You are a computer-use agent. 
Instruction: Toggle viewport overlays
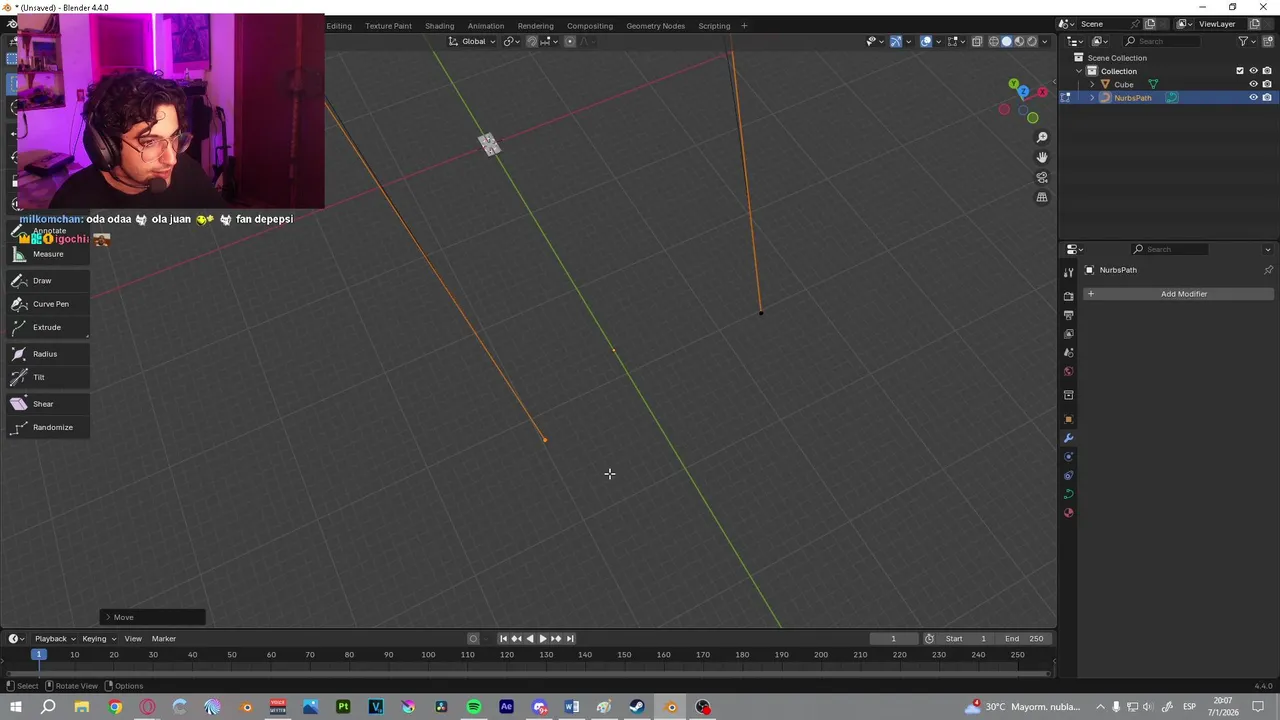coord(926,41)
